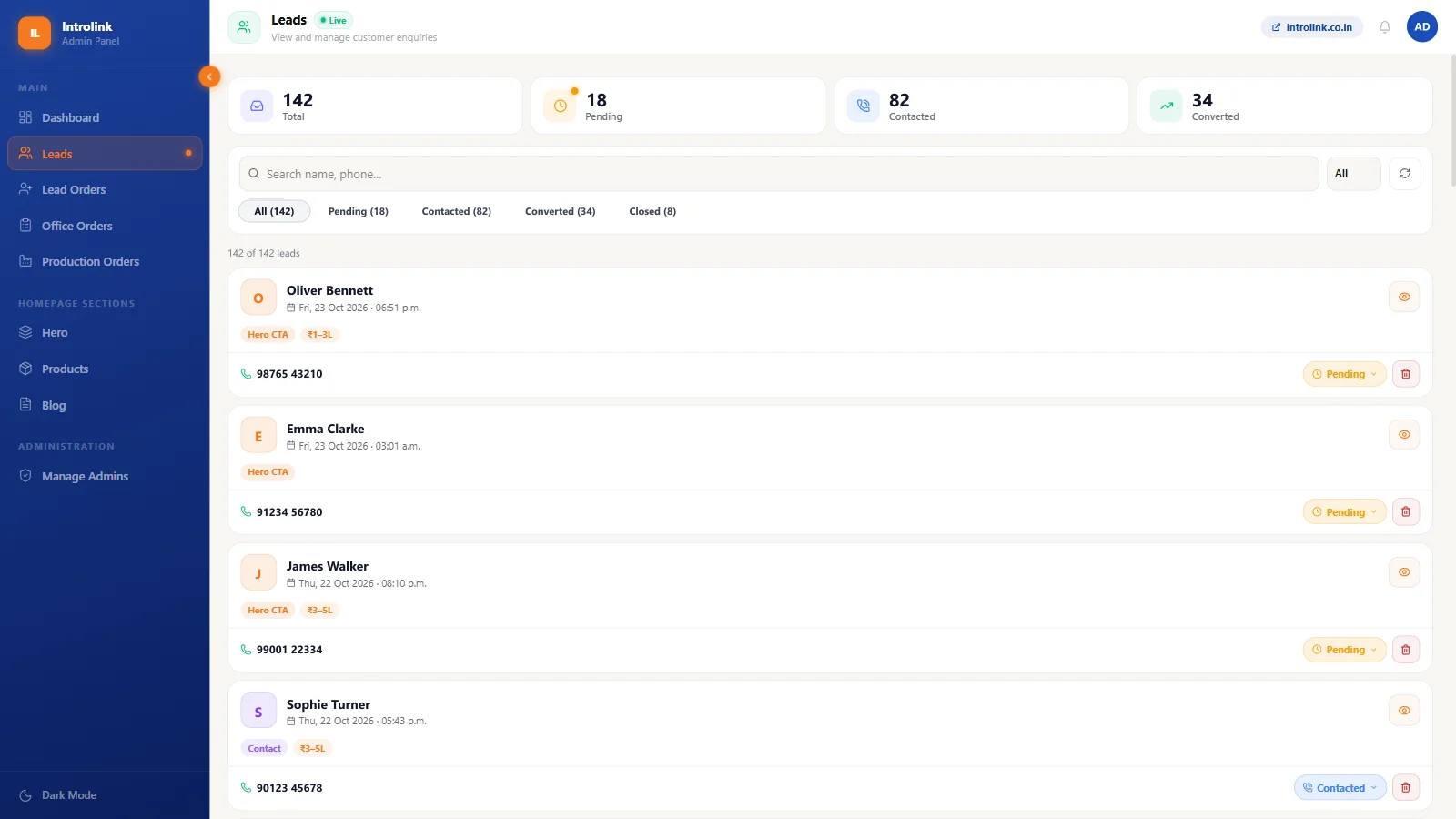Switch to Closed (8) tab
The image size is (1456, 819).
[652, 211]
